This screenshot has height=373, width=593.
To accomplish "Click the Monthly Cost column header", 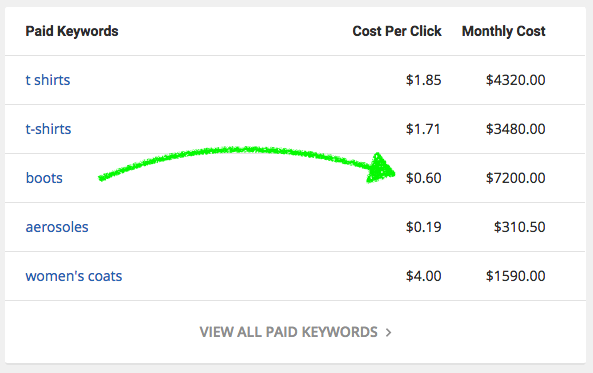I will [503, 31].
